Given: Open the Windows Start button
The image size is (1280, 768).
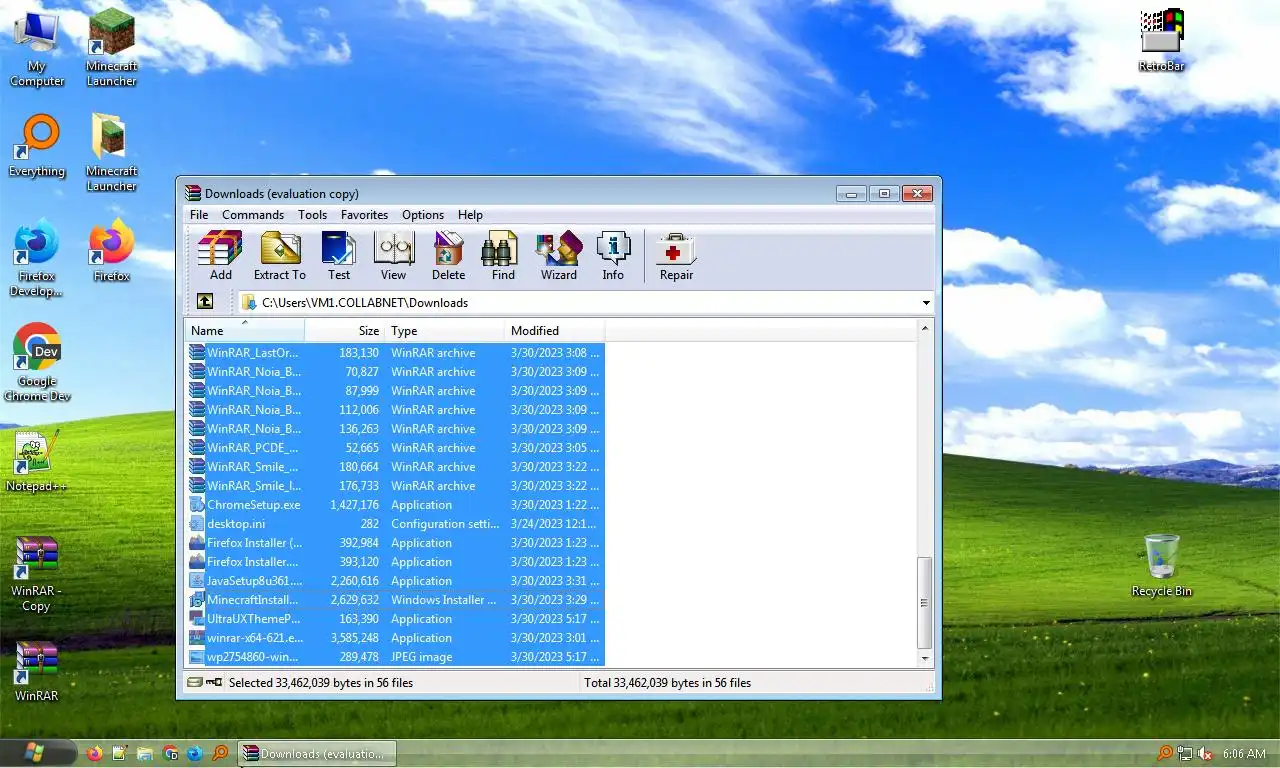Looking at the screenshot, I should 37,752.
